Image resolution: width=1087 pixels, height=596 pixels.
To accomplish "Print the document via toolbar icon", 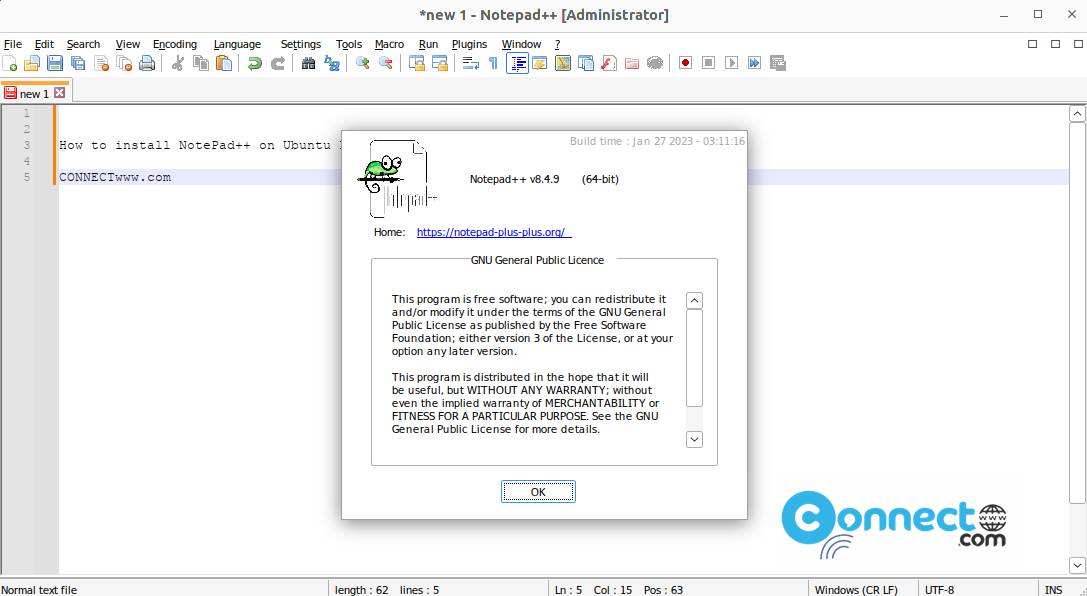I will 147,64.
